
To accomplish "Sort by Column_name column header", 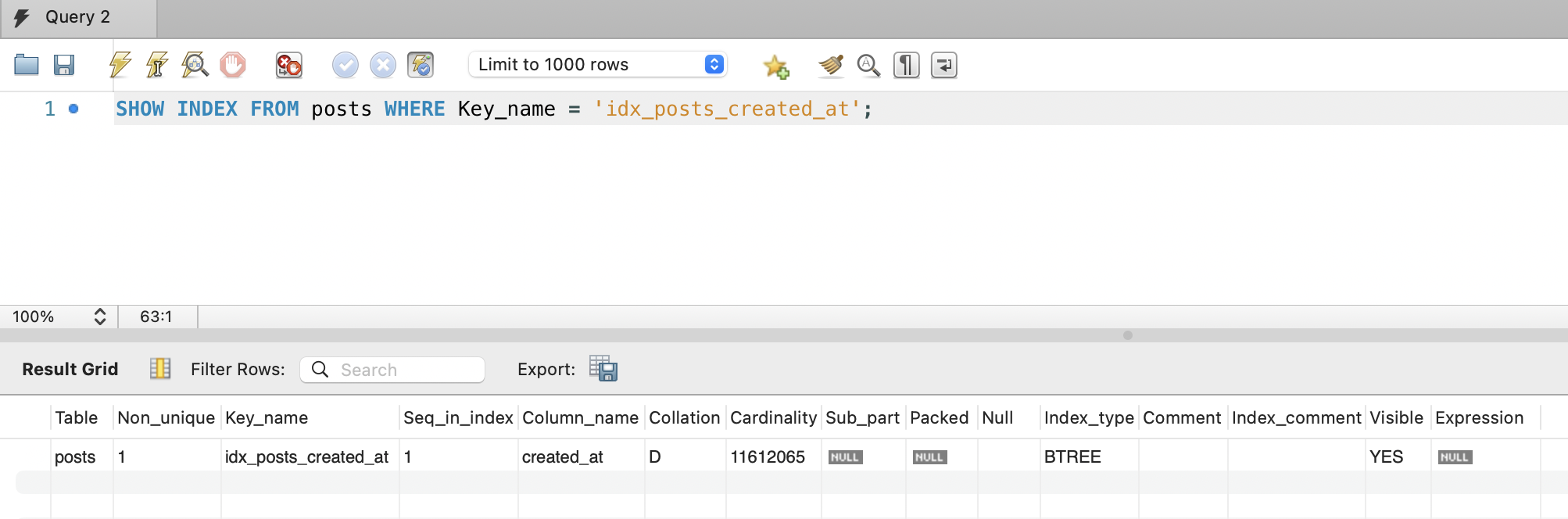I will 580,417.
